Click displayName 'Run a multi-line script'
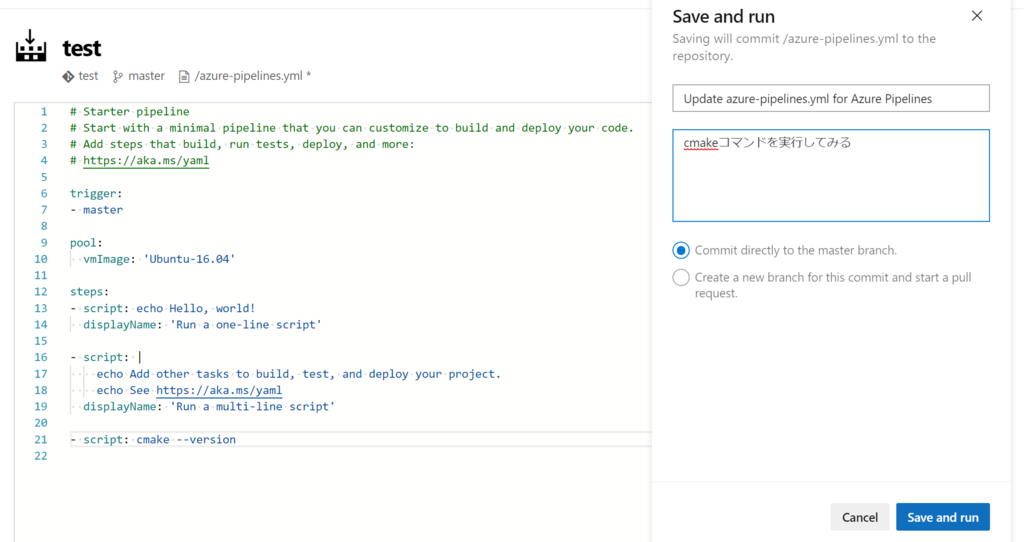 pos(209,406)
